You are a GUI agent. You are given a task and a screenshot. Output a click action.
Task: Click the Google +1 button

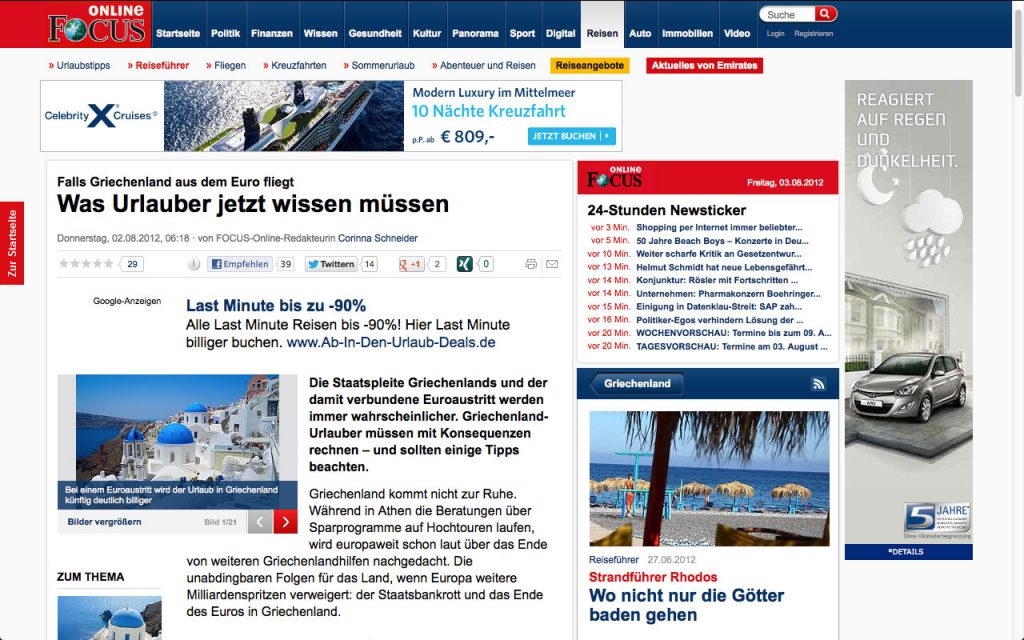tap(411, 264)
